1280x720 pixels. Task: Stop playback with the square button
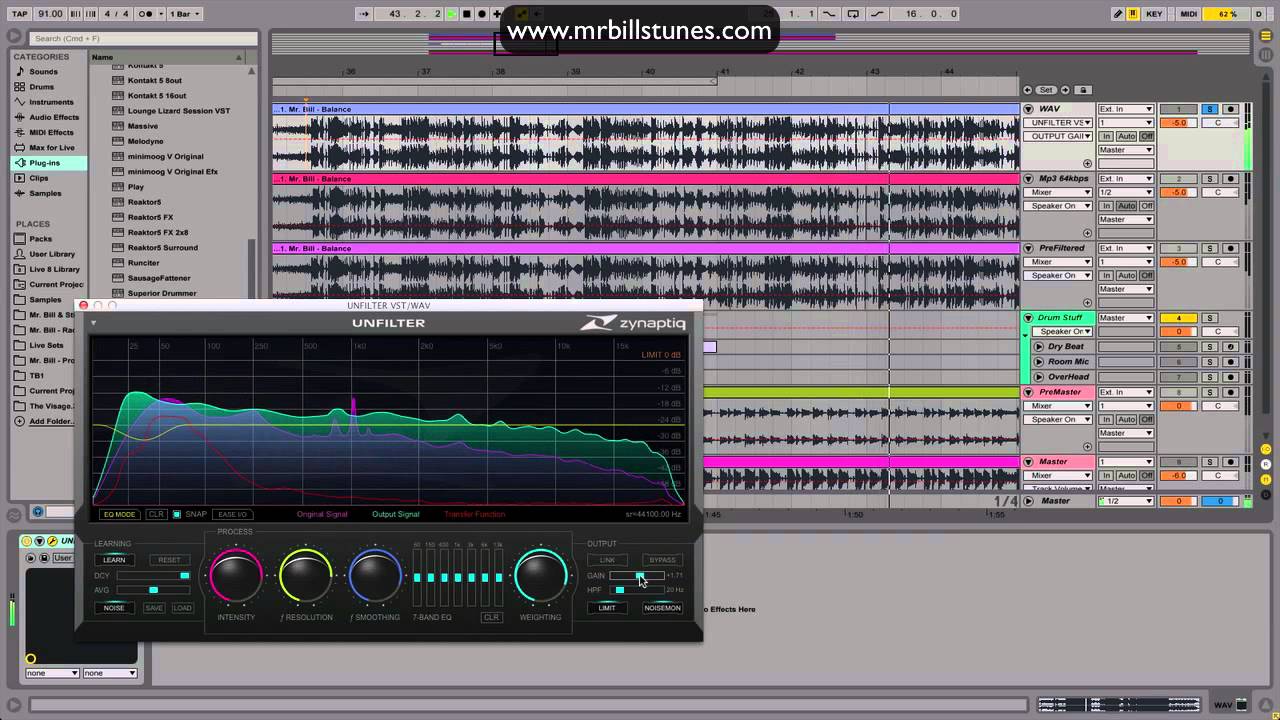tap(467, 14)
